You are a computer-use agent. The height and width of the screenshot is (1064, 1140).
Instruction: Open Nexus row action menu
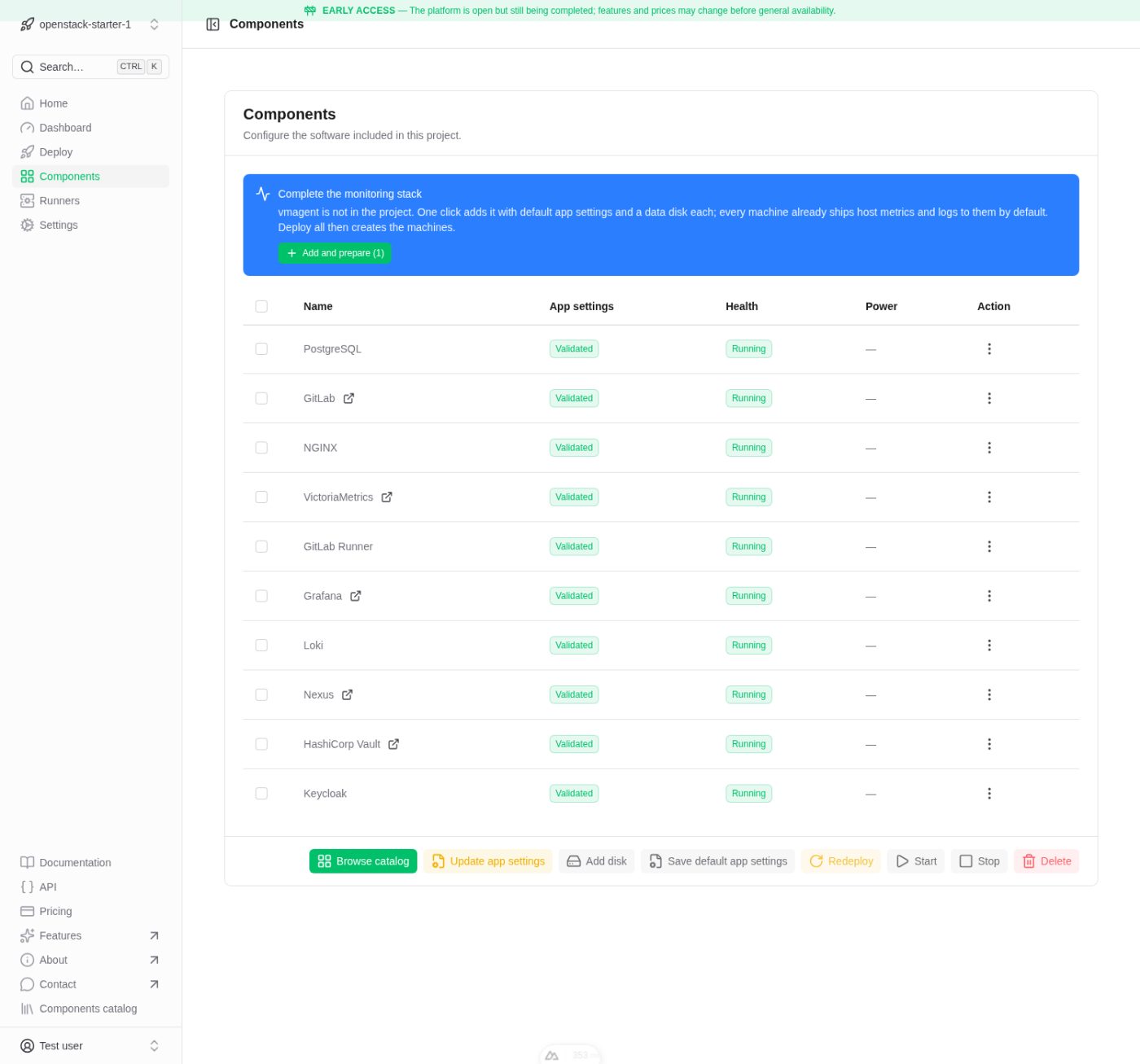[x=989, y=694]
